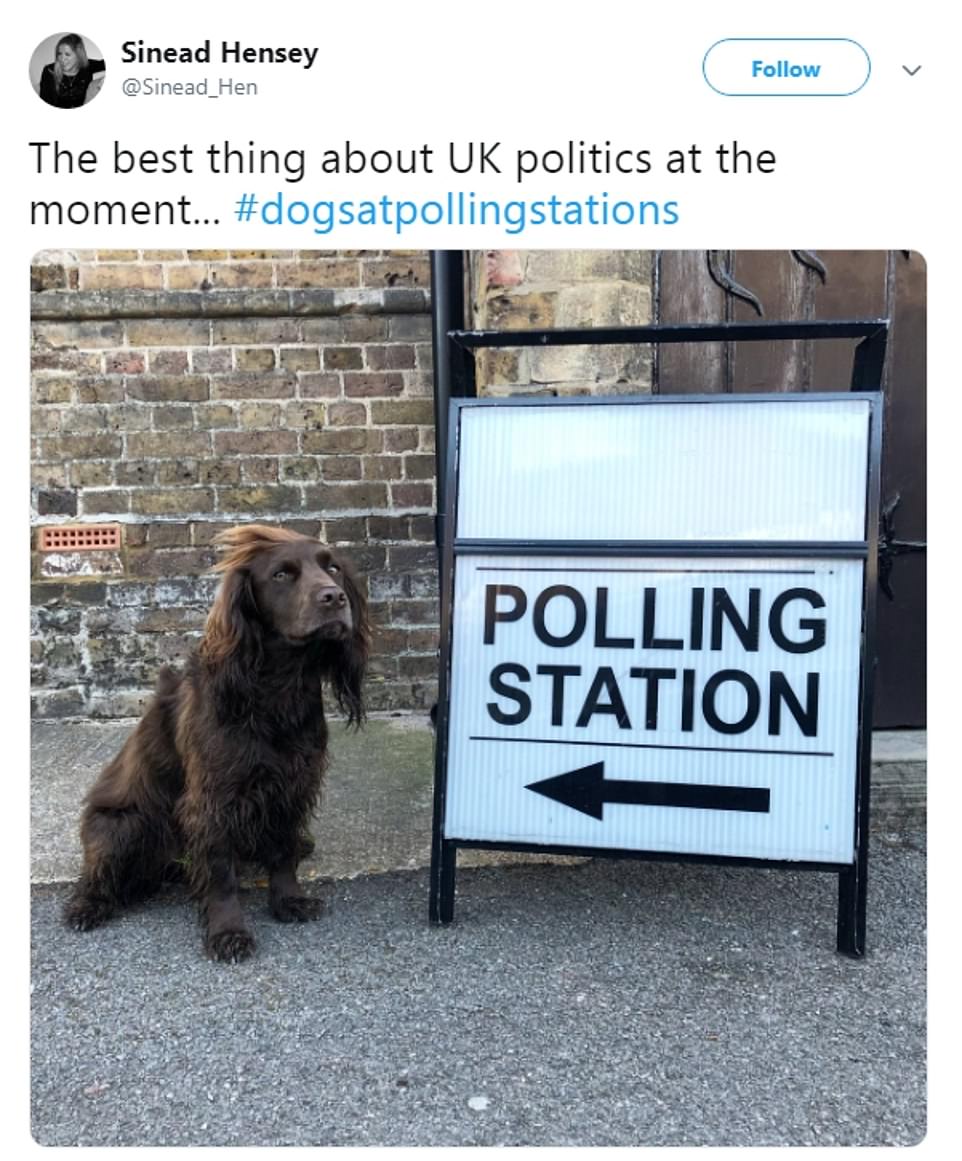This screenshot has height=1161, width=962.
Task: Click the brick wall above the dog
Action: click(x=230, y=385)
